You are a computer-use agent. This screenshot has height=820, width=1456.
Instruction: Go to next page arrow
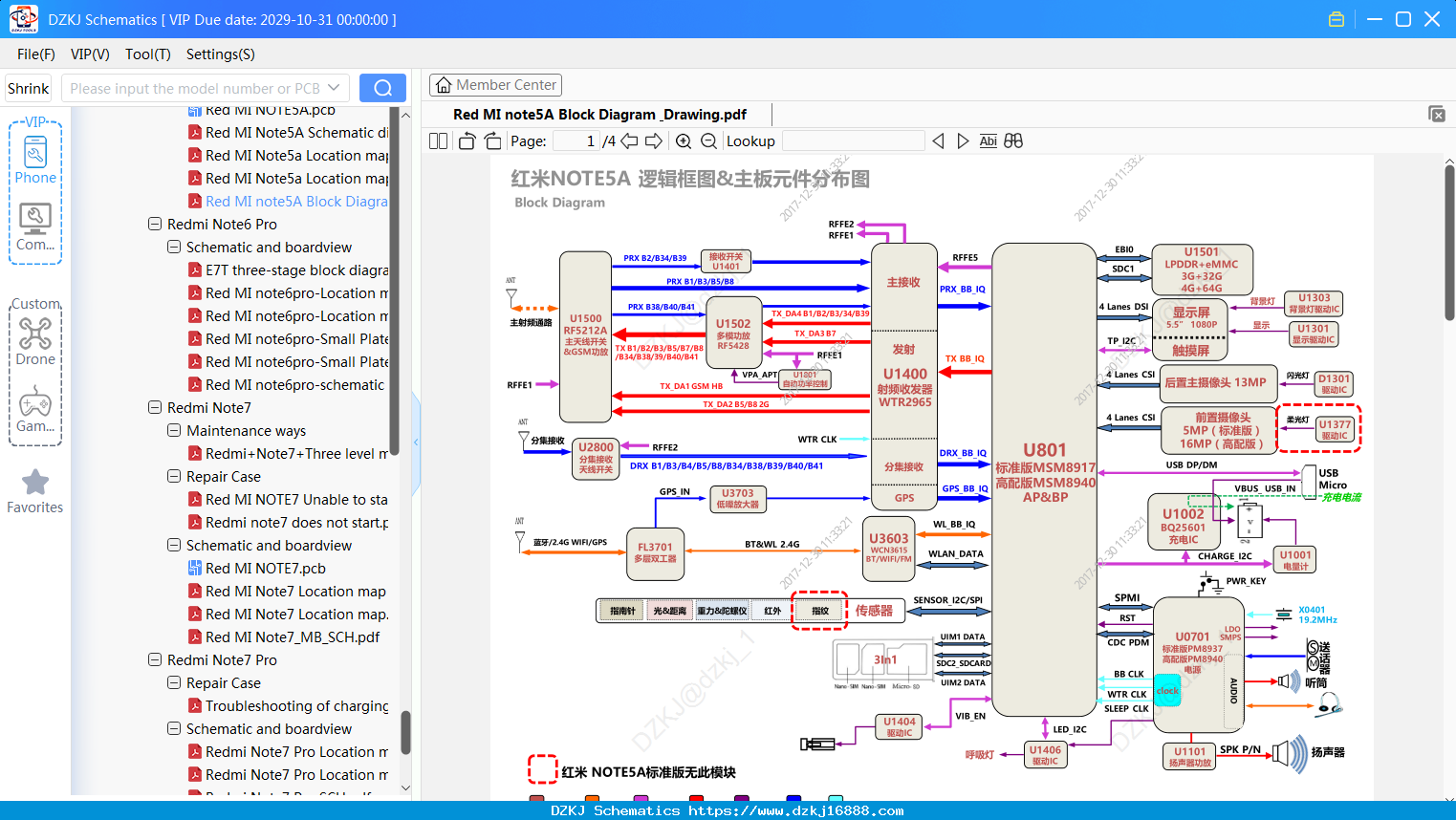[654, 141]
